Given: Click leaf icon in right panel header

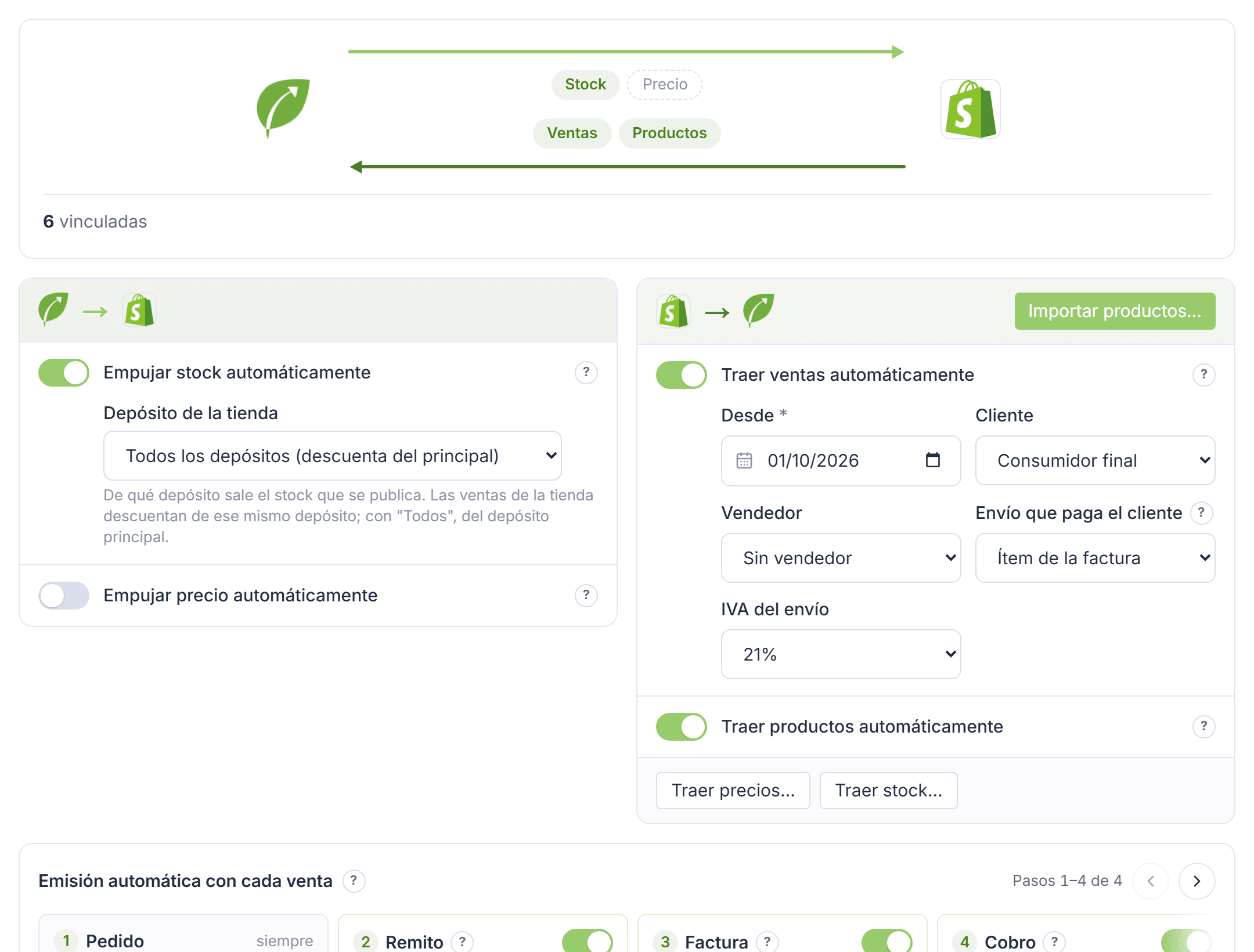Looking at the screenshot, I should pyautogui.click(x=758, y=311).
